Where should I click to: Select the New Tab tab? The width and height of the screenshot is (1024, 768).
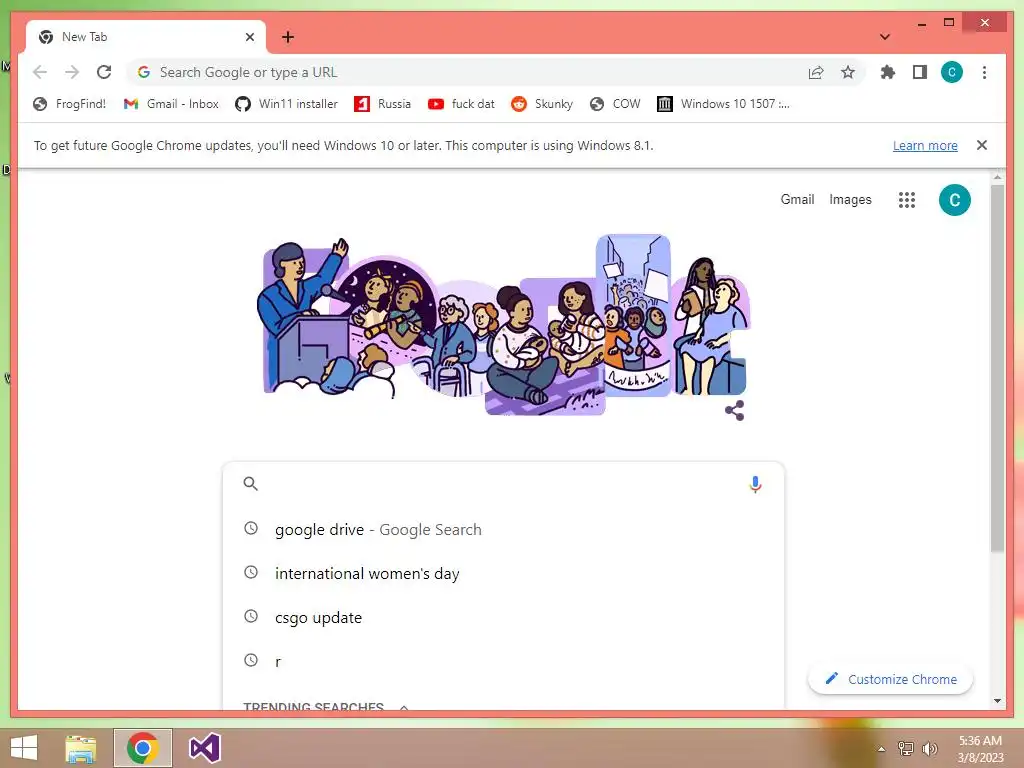pyautogui.click(x=145, y=37)
